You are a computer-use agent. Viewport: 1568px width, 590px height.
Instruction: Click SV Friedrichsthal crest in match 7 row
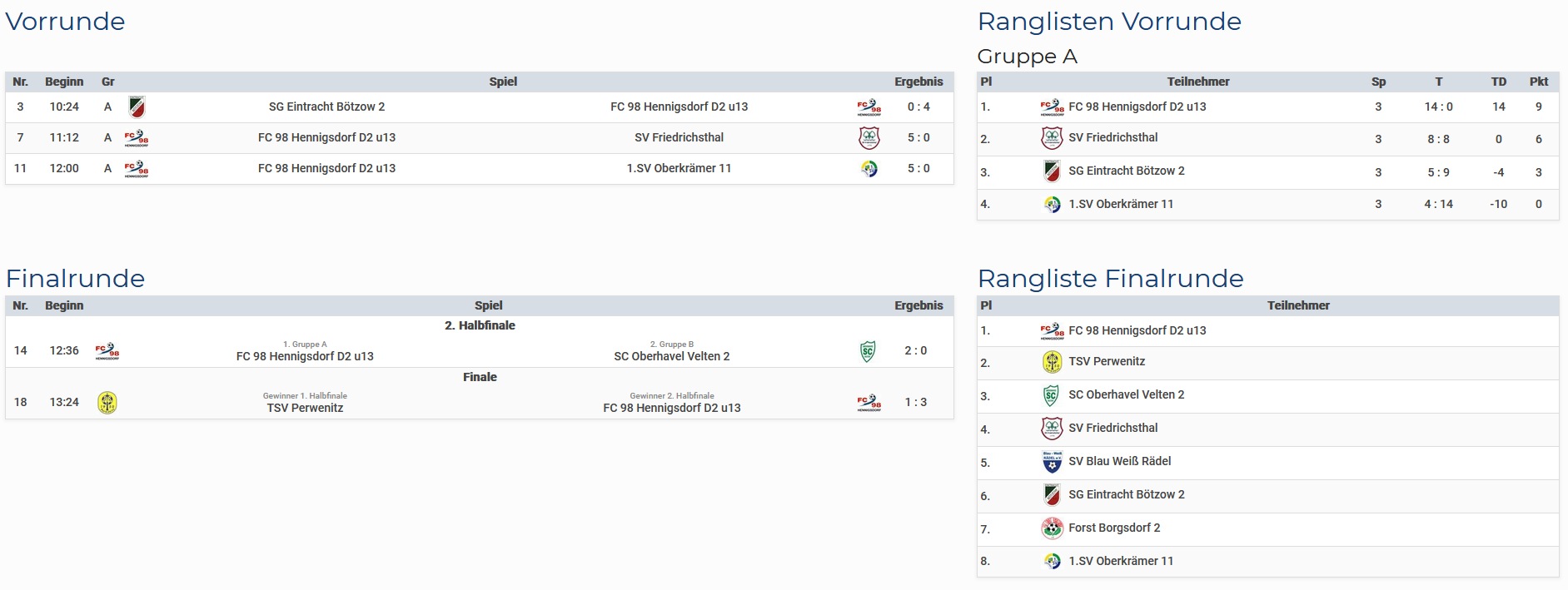tap(869, 138)
